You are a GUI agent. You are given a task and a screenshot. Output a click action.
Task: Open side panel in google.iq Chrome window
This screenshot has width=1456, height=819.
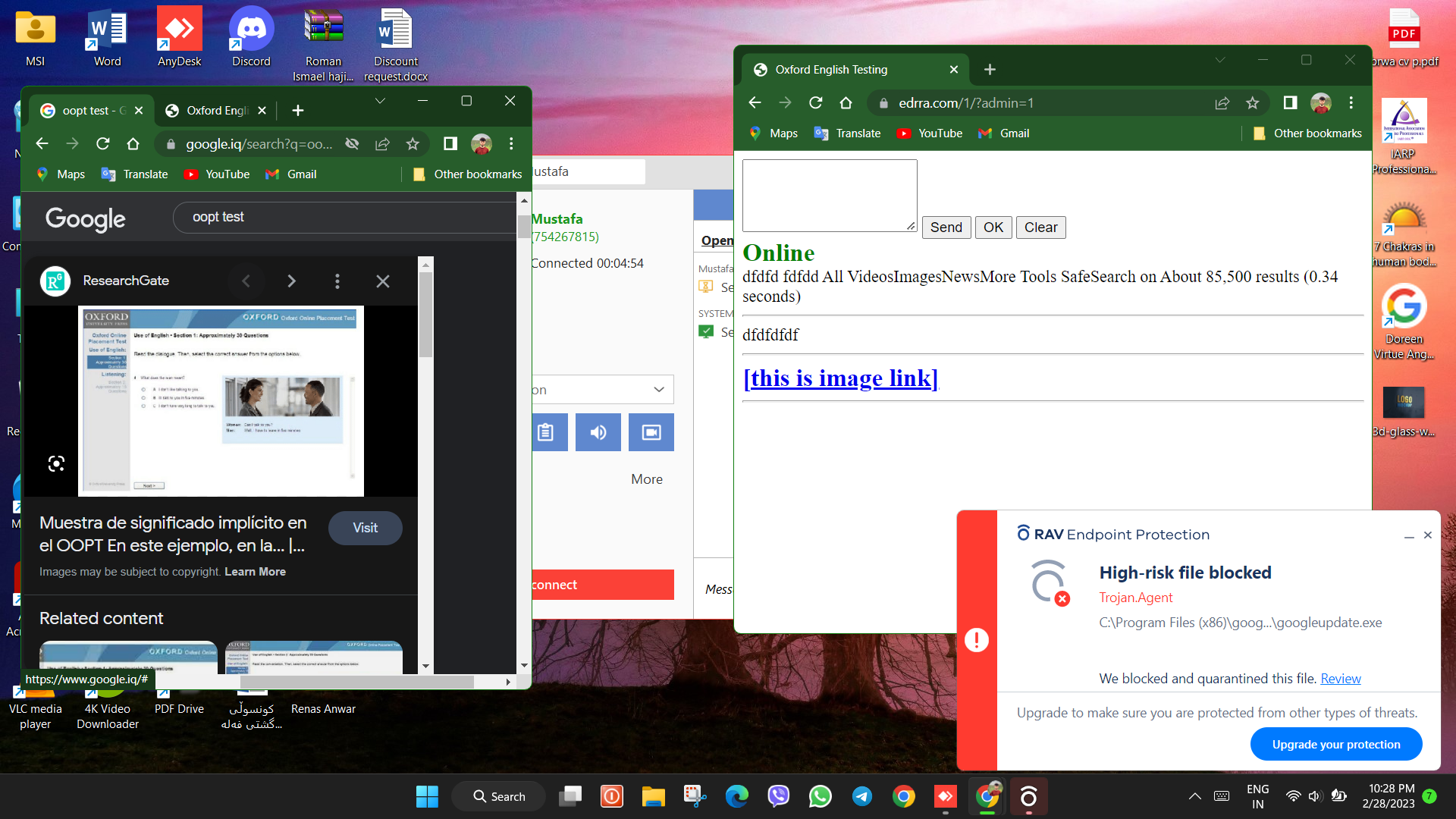click(450, 144)
